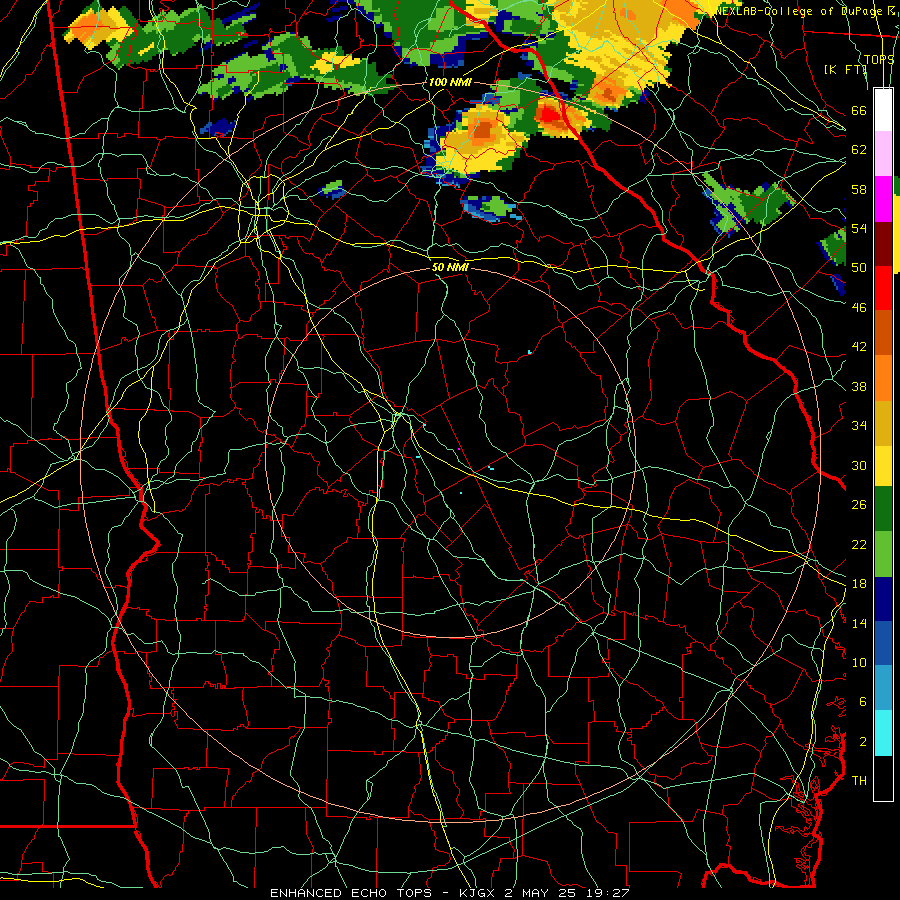This screenshot has width=900, height=900.
Task: Pick the navy legend swatch near 14
Action: coord(883,599)
